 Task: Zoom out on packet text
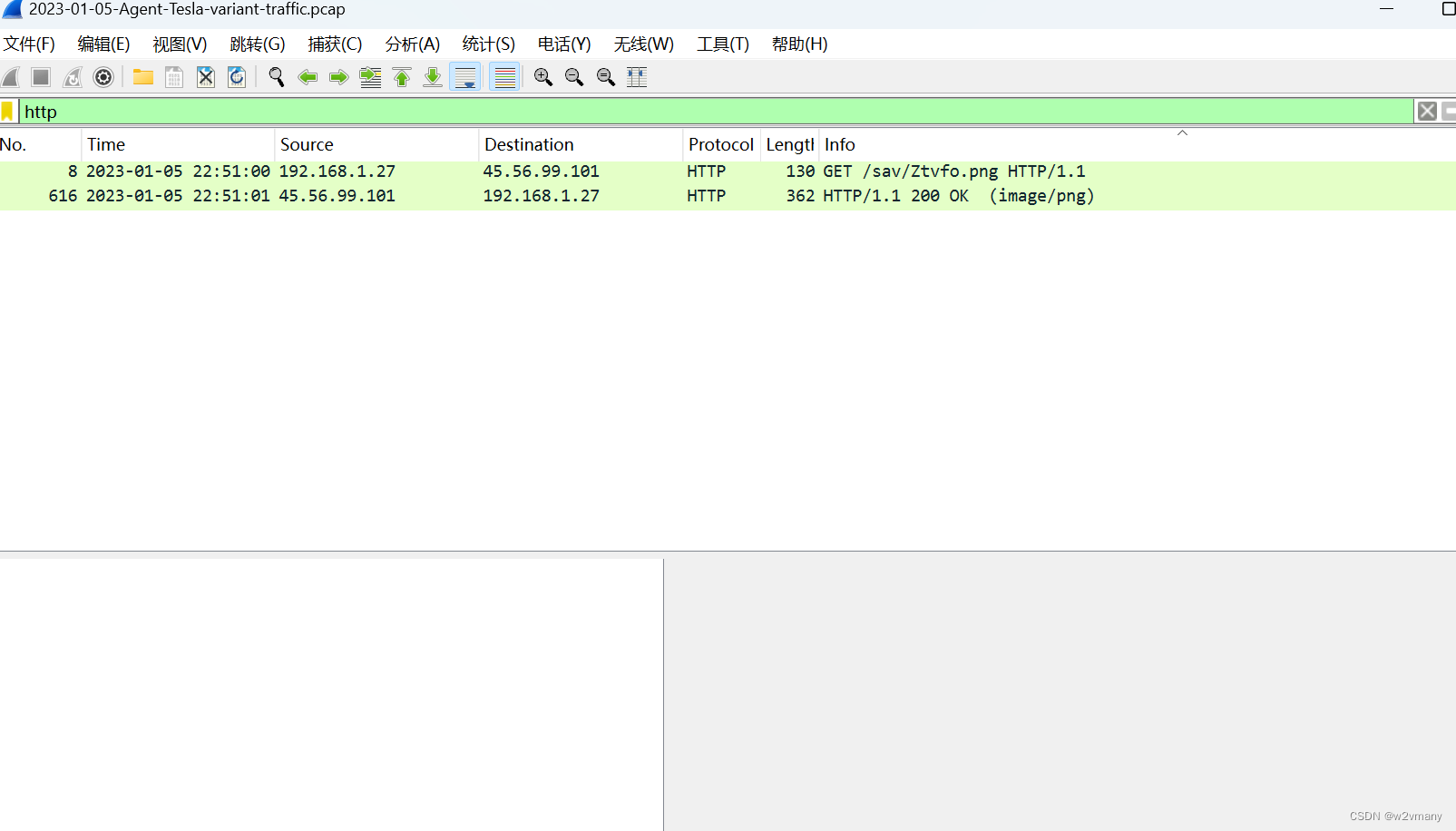[x=574, y=77]
